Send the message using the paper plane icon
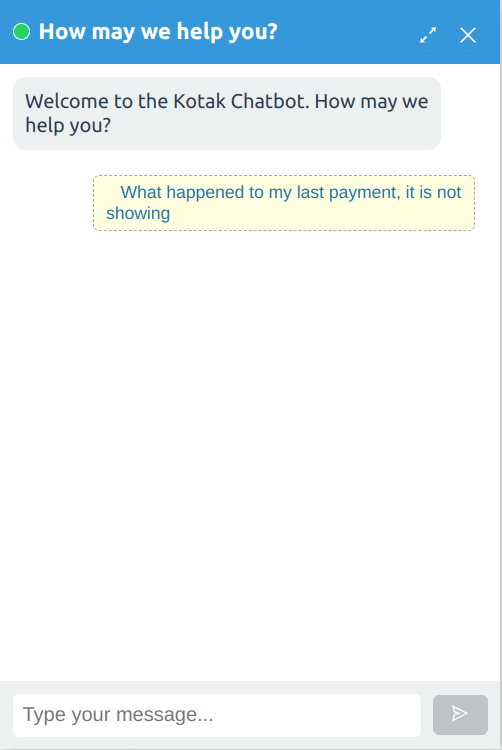 pyautogui.click(x=460, y=714)
